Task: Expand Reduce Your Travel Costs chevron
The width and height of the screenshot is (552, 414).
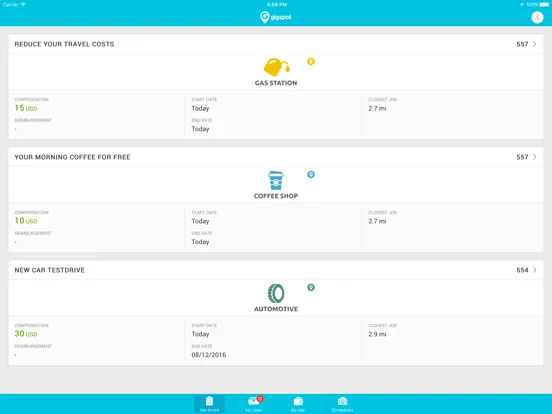Action: tap(535, 44)
